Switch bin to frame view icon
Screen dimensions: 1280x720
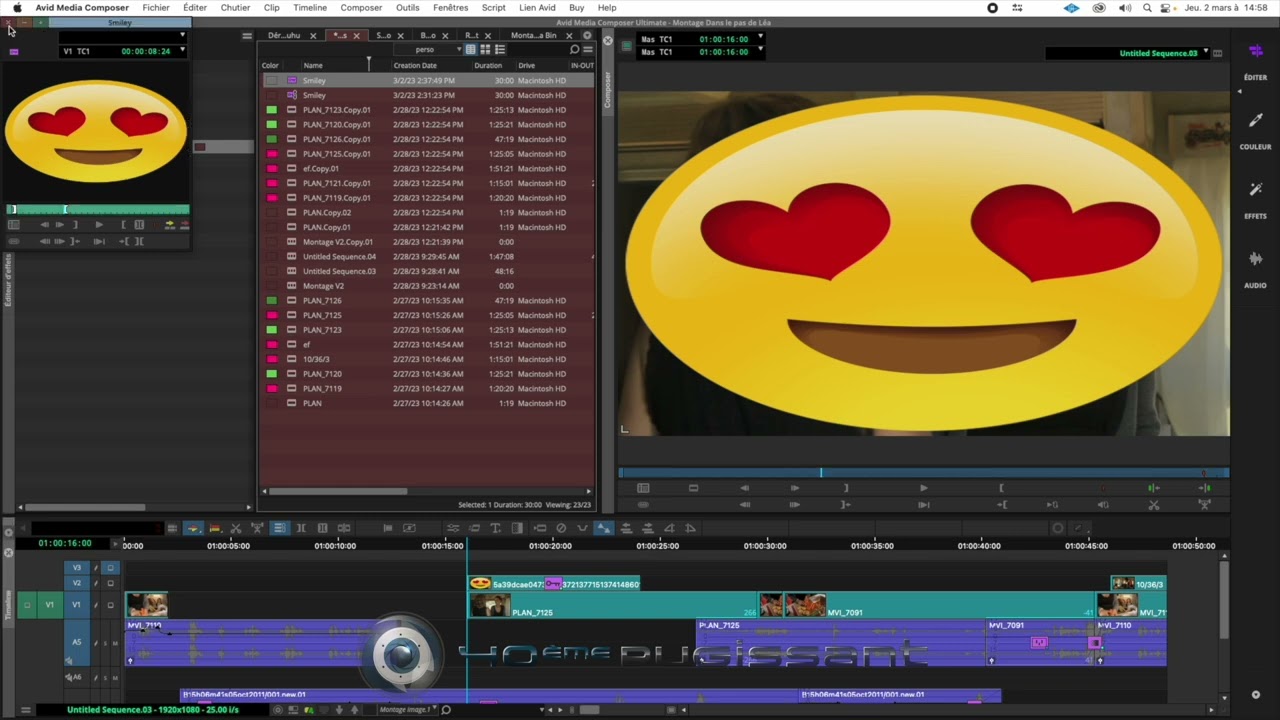pyautogui.click(x=484, y=49)
